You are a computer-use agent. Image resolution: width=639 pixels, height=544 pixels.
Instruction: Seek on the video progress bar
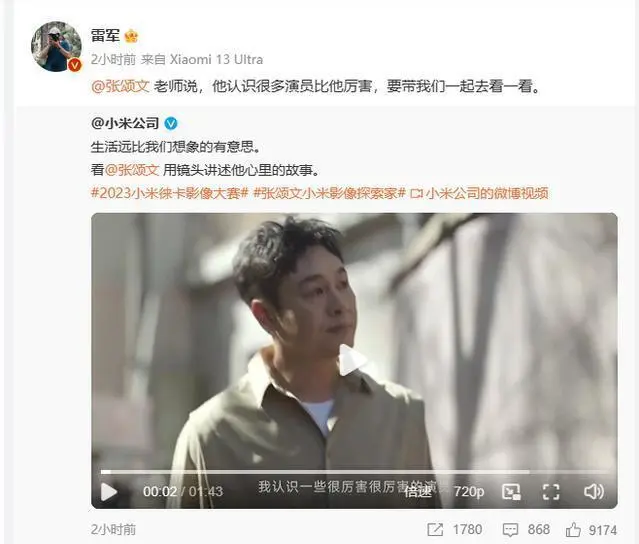pos(354,472)
